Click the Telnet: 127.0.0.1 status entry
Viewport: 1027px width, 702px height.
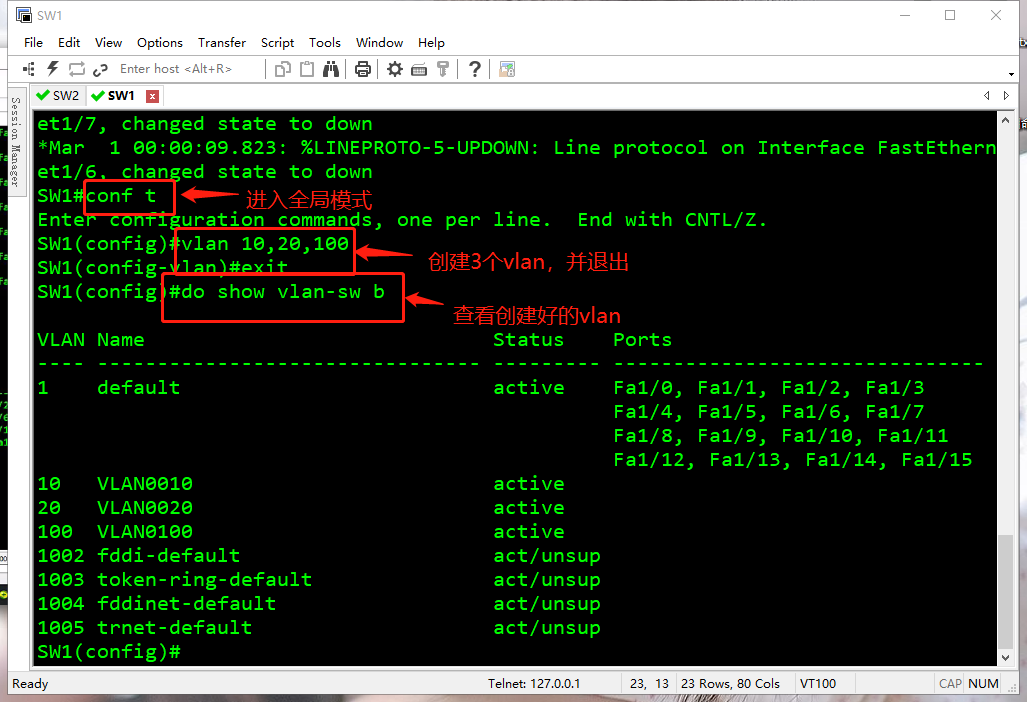point(534,684)
